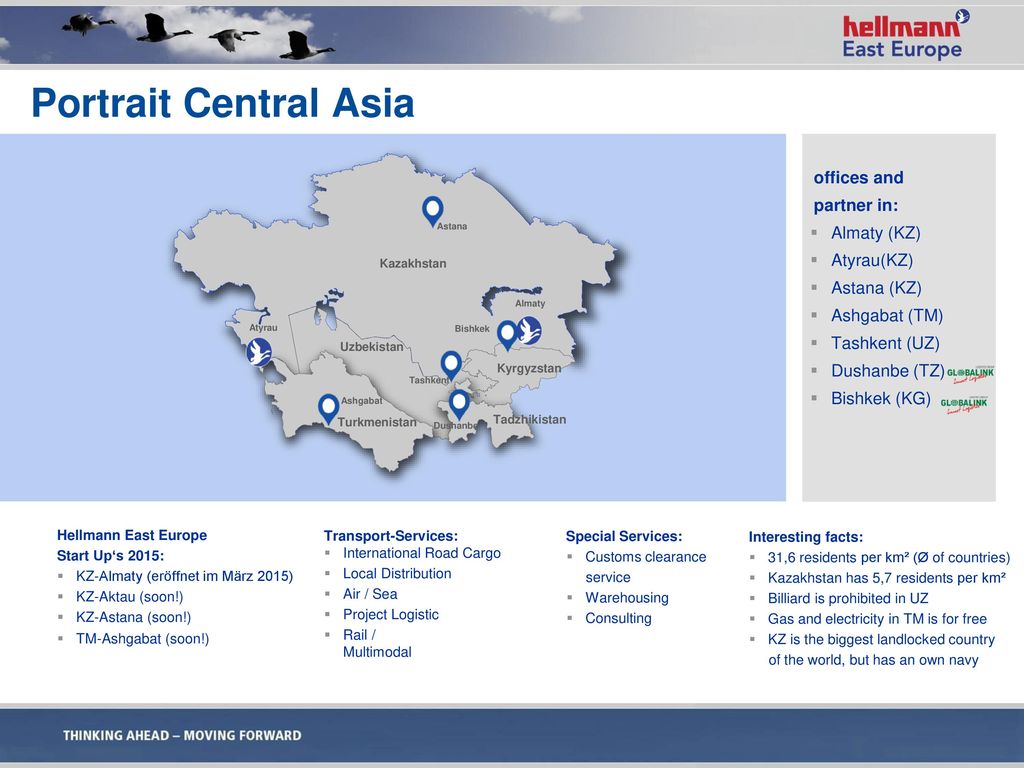
Task: Click the Hellmann East Europe logo
Action: pos(905,35)
